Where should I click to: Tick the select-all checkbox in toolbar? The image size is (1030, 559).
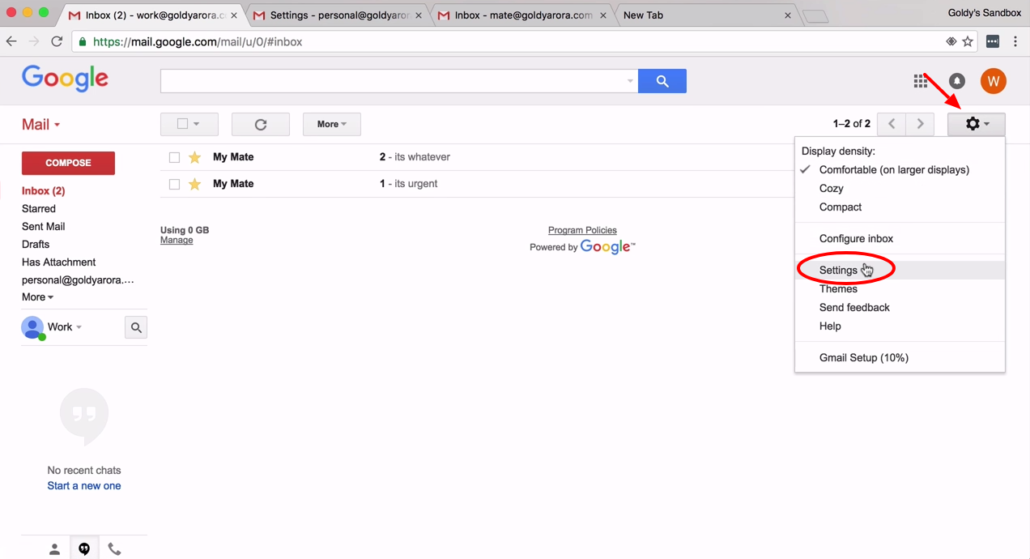(183, 123)
